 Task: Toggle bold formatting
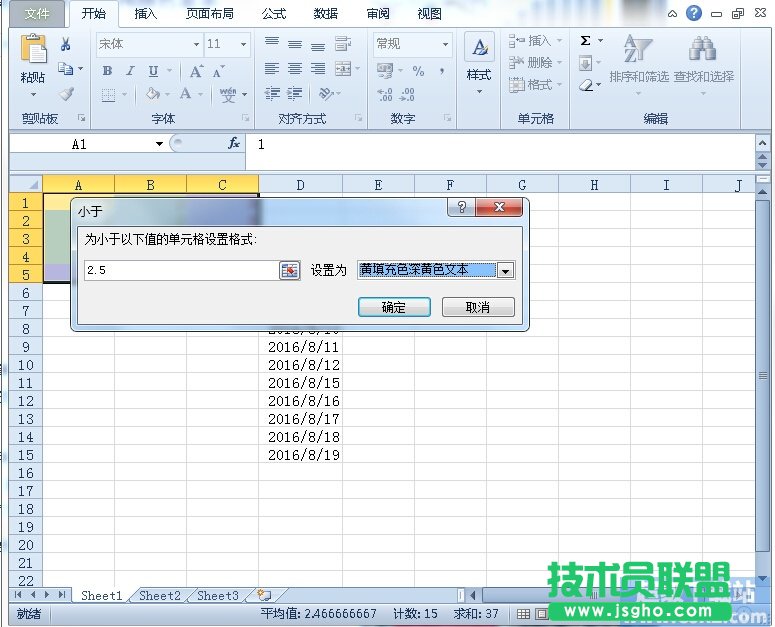107,71
